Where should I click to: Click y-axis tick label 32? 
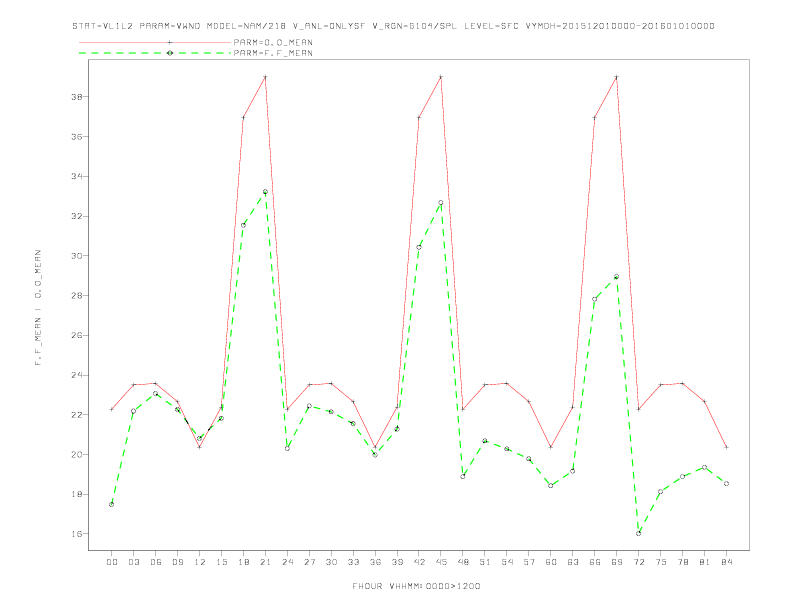tap(77, 216)
